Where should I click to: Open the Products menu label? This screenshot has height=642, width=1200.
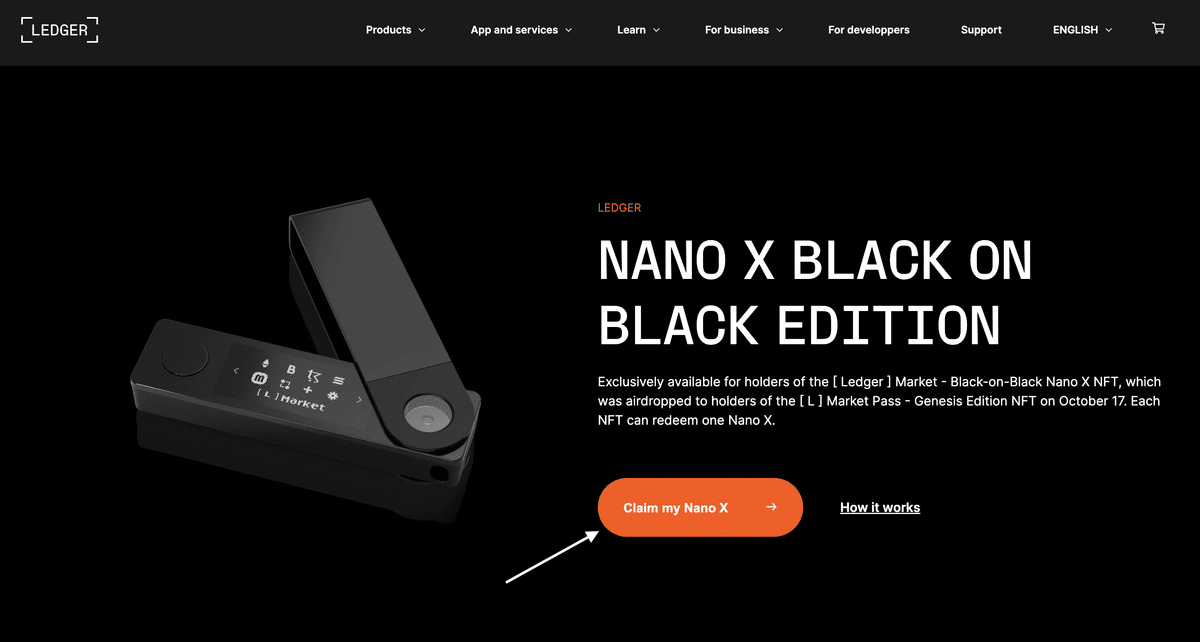coord(388,30)
